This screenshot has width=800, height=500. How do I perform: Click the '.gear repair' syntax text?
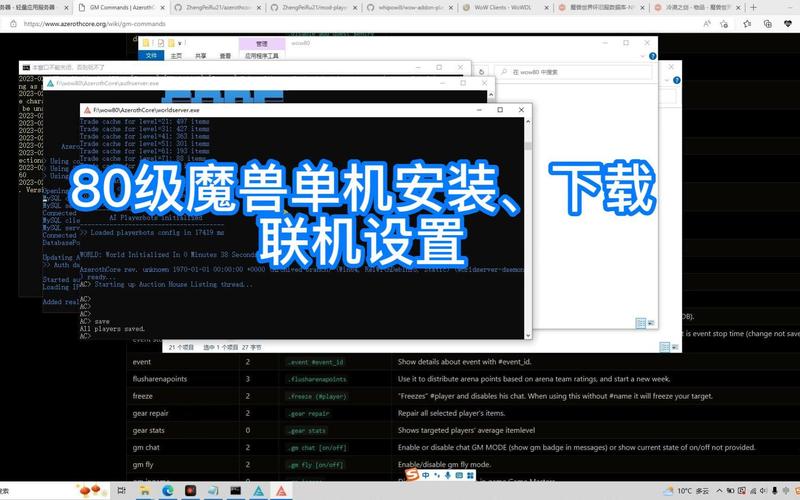tap(308, 414)
